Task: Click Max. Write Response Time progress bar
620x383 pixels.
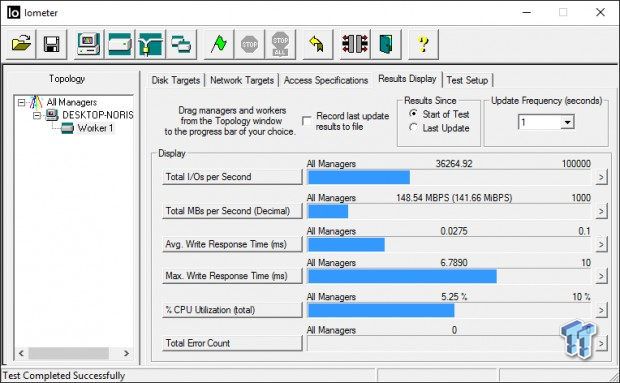Action: (449, 277)
